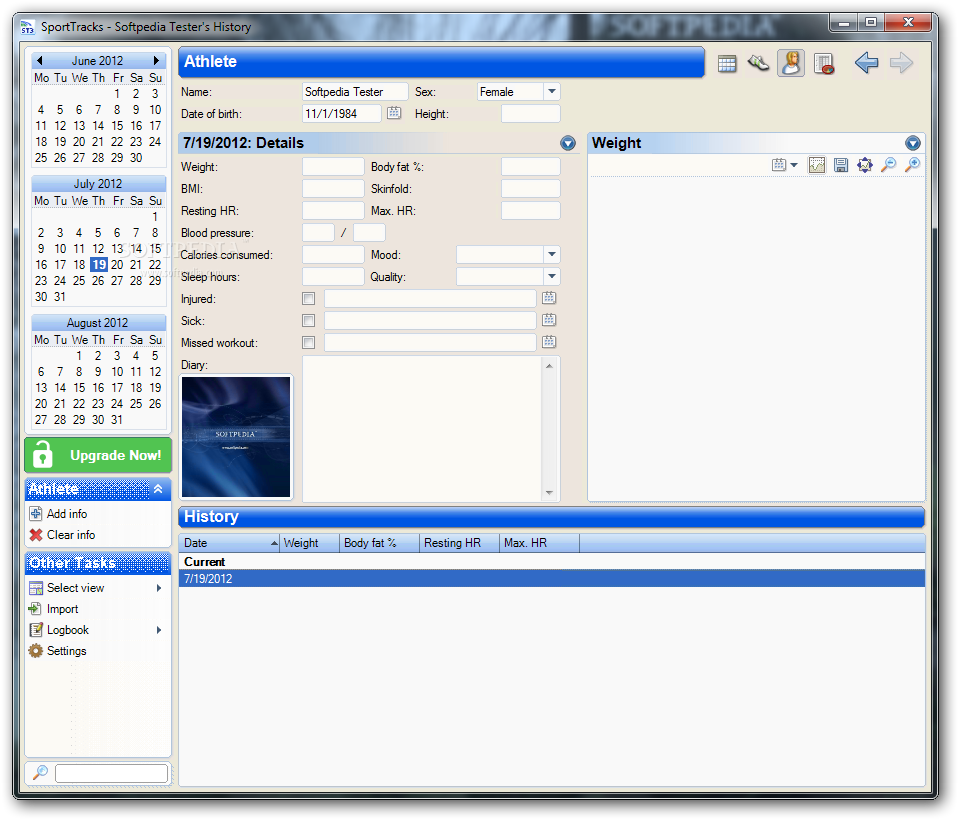
Task: Click the Upgrade Now padlock icon
Action: (43, 454)
